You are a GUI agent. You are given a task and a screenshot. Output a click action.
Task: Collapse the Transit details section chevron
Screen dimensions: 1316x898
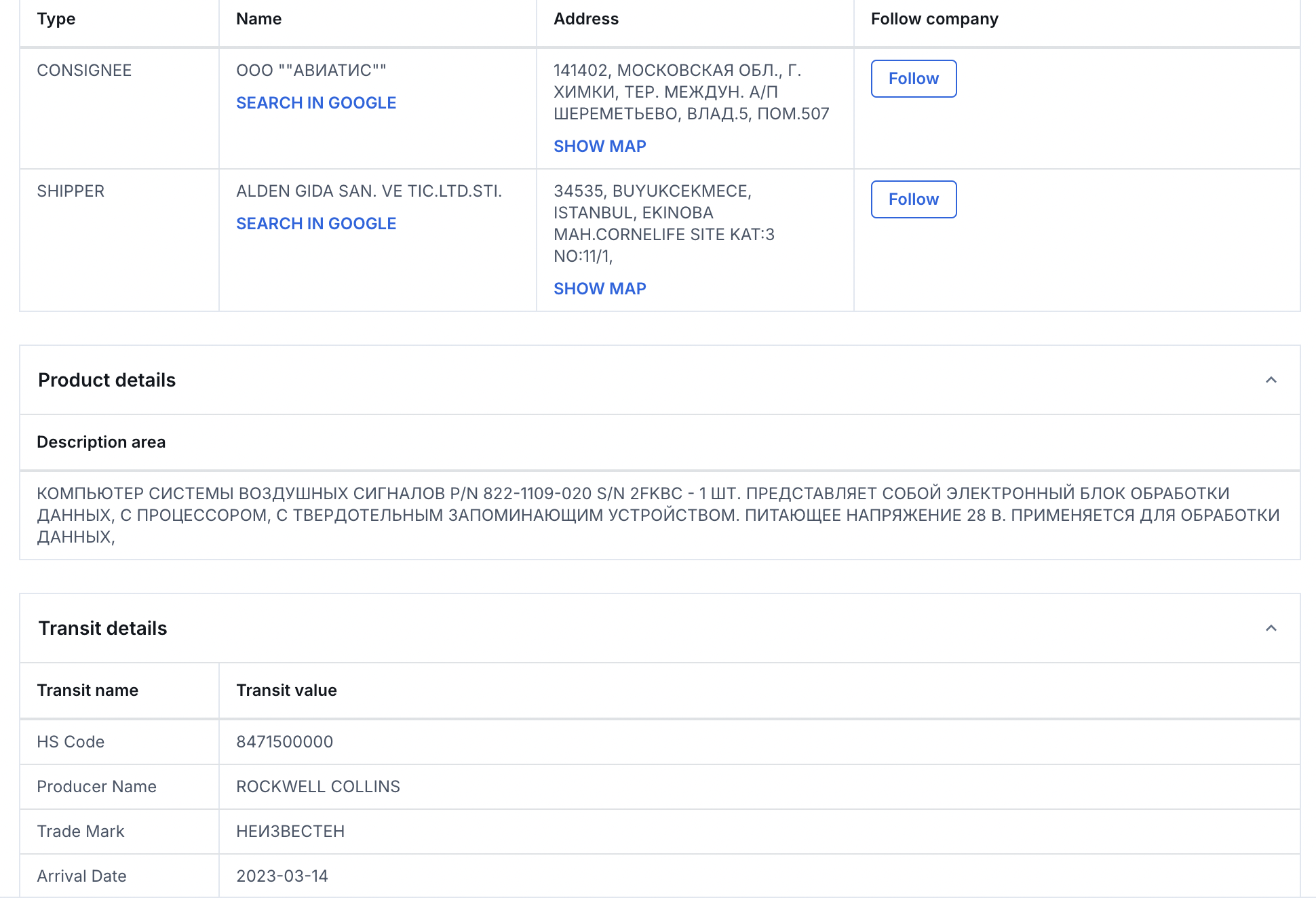(1271, 628)
